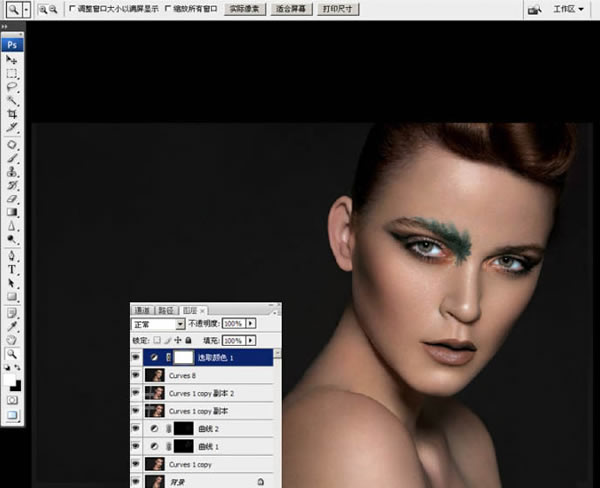The image size is (600, 488).
Task: Click the Zoom Out icon in options bar
Action: coord(53,9)
